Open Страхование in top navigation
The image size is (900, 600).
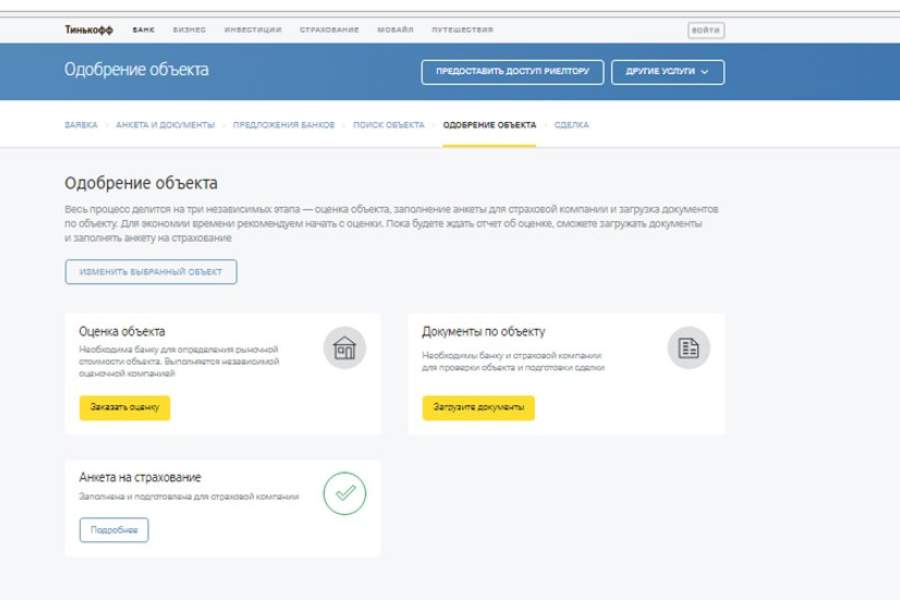coord(329,30)
